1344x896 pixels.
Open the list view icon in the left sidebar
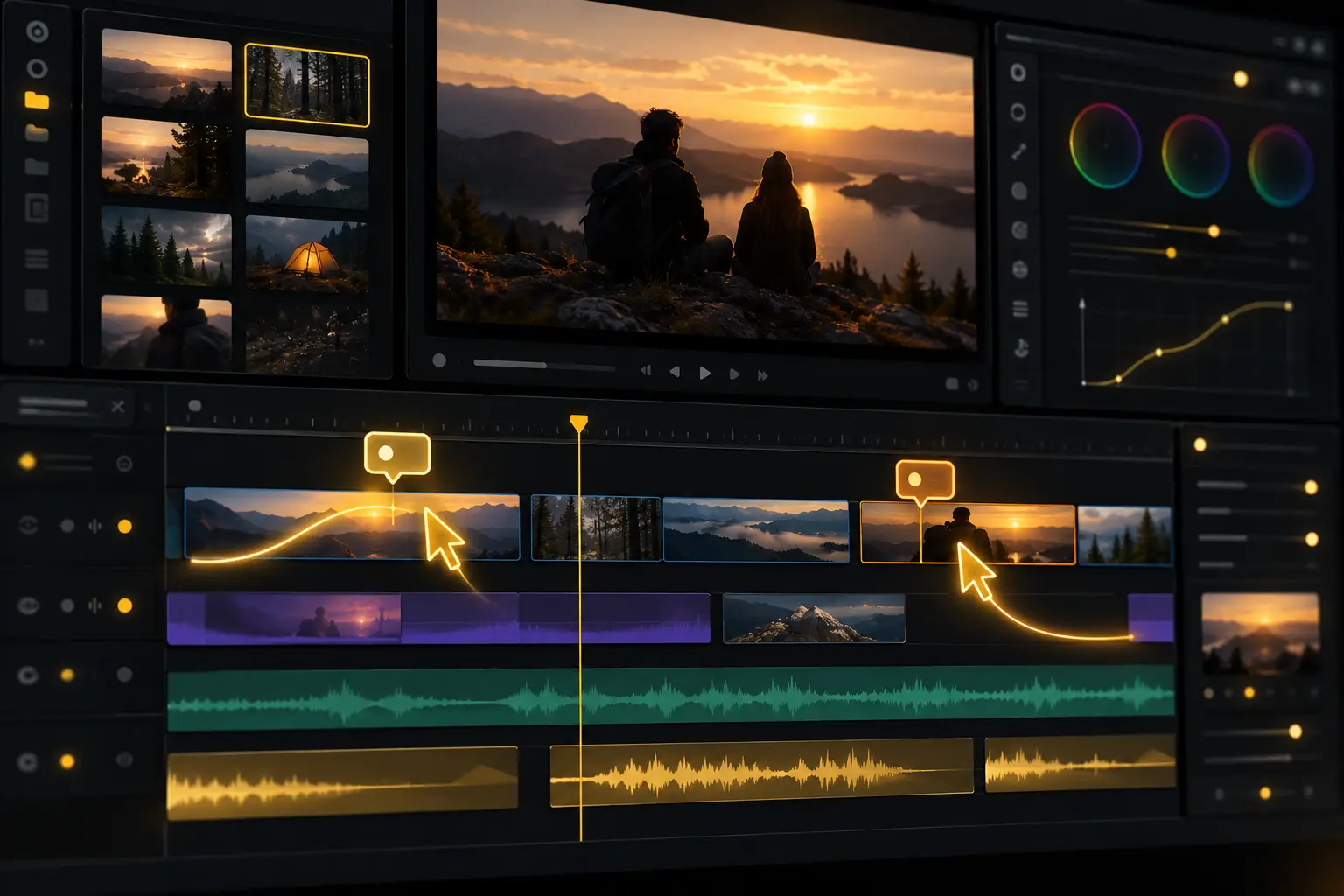37,259
